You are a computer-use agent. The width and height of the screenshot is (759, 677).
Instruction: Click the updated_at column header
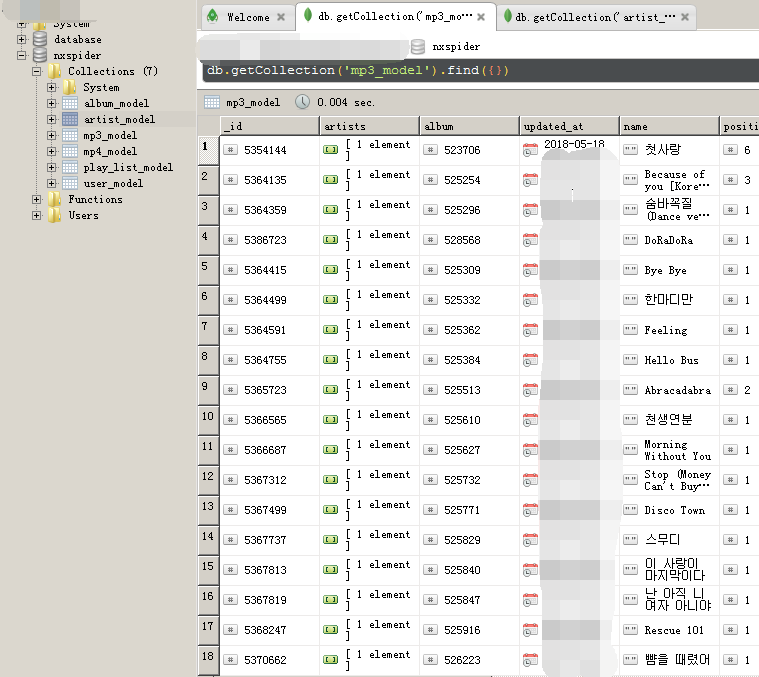570,126
